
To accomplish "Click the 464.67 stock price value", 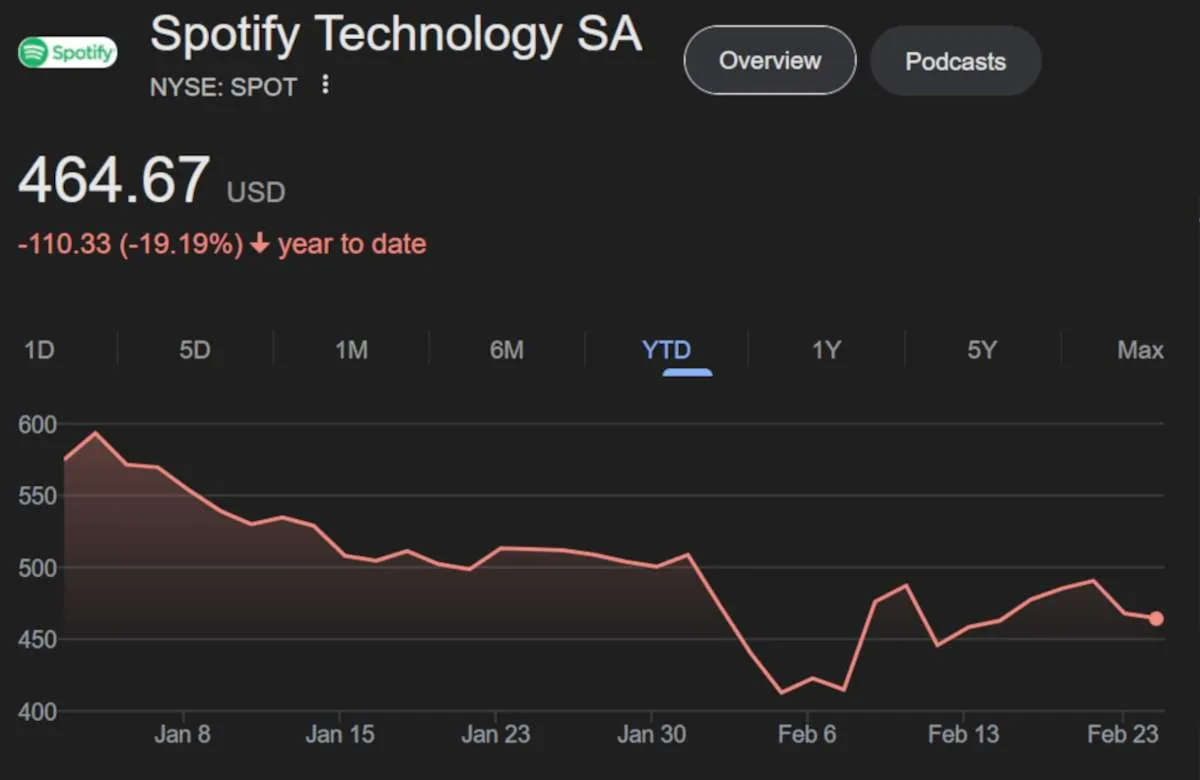I will pos(114,179).
